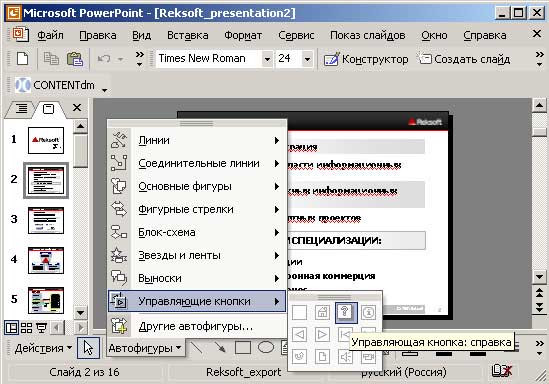549x384 pixels.
Task: Switch to the Outline pane tab
Action: click(21, 109)
